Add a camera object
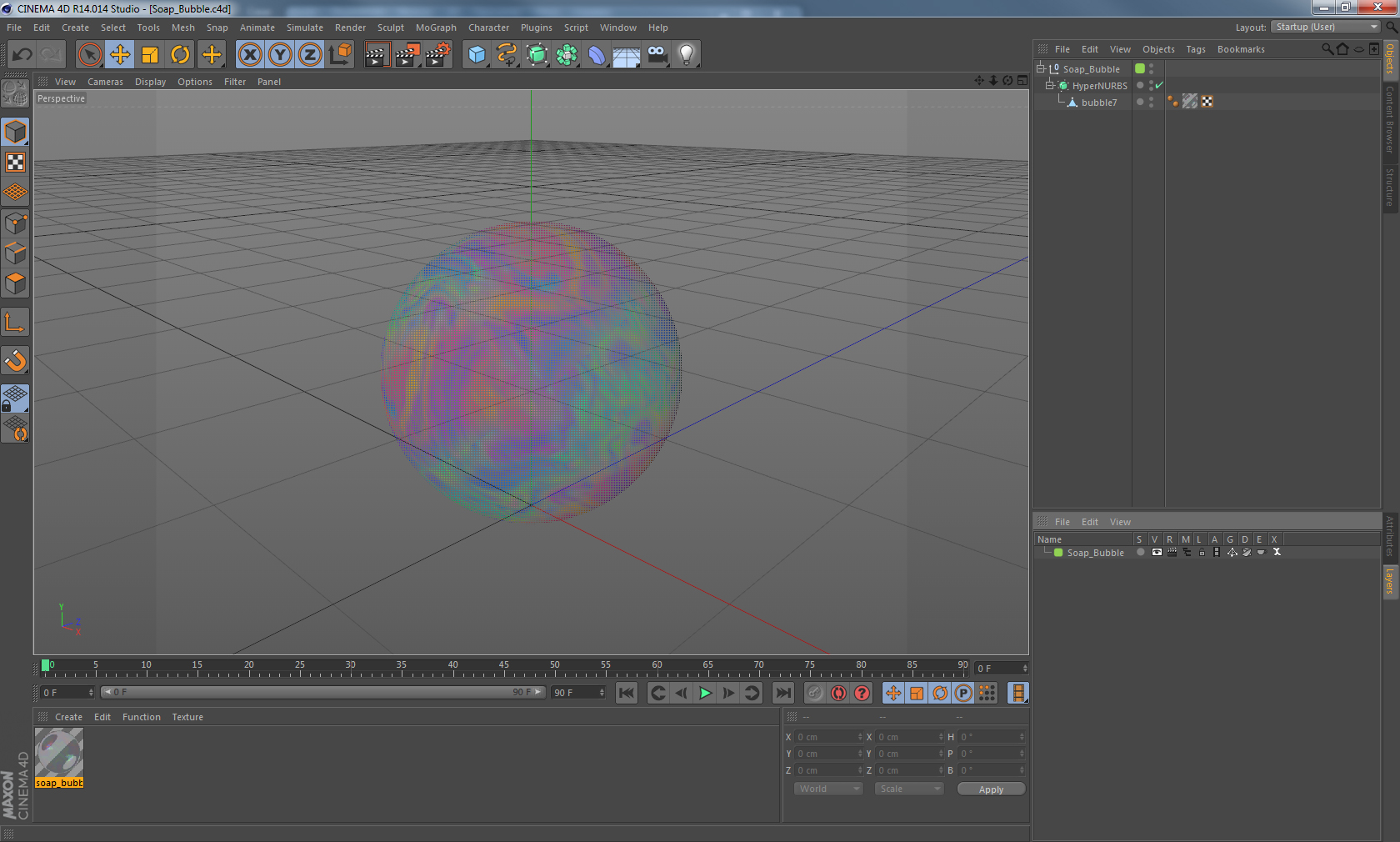Screen dimensions: 1400x842 click(x=657, y=55)
